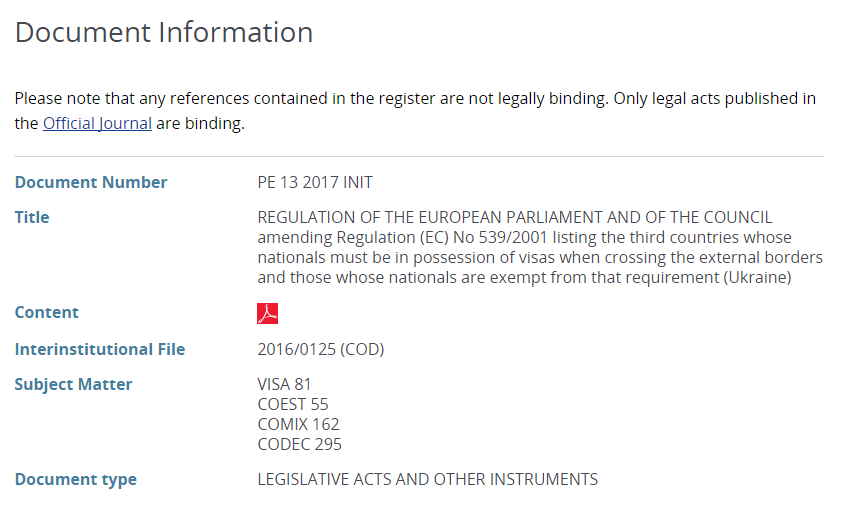Click the REGULATION OF THE EUROPEAN PARLIAMENT line
Viewport: 855px width, 505px height.
tap(515, 217)
